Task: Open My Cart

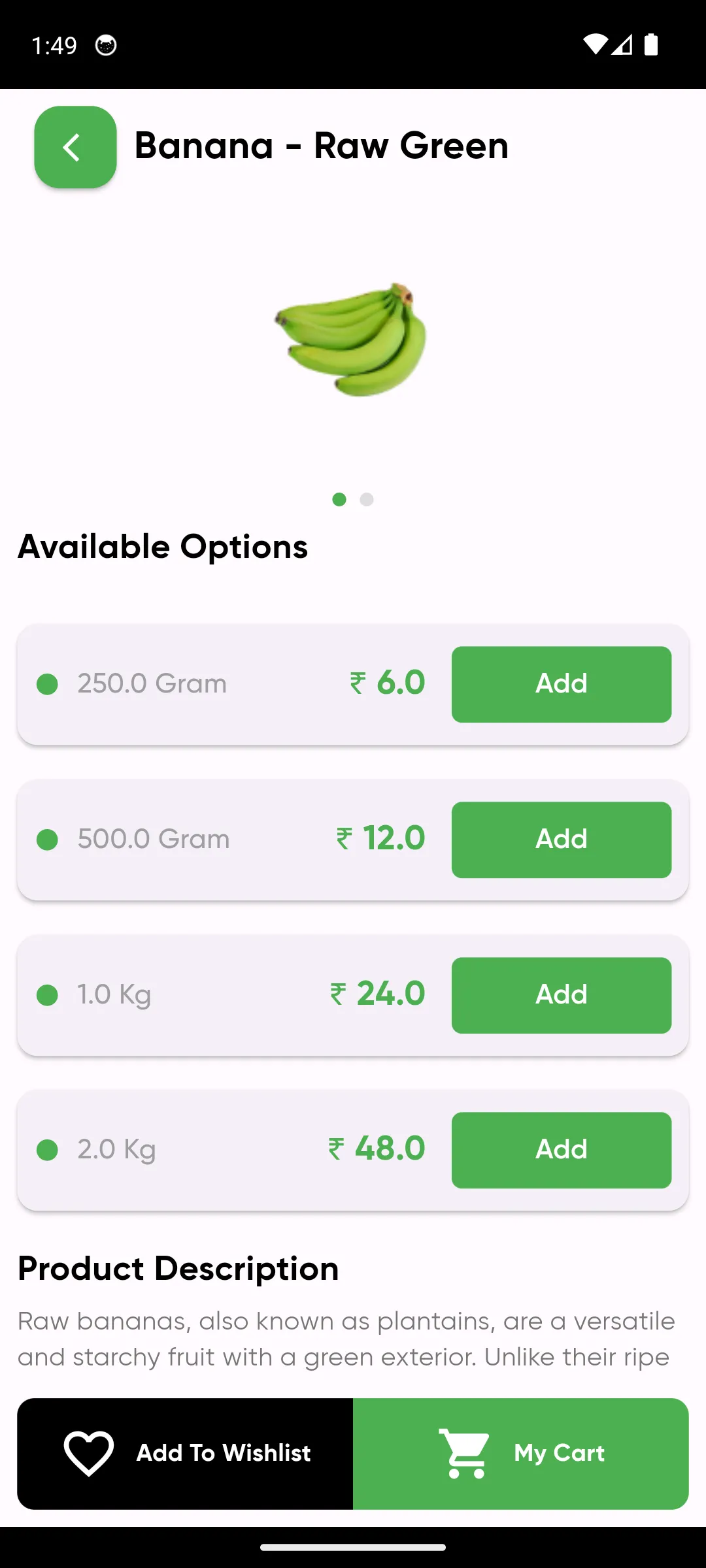Action: click(559, 1453)
